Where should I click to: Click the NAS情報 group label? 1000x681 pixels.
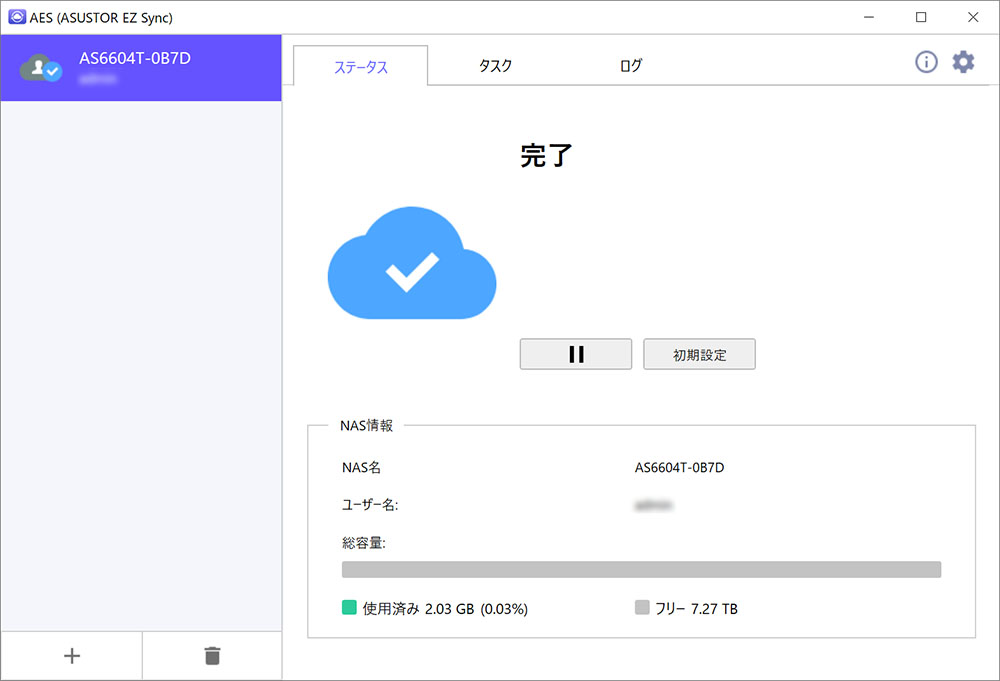(367, 425)
